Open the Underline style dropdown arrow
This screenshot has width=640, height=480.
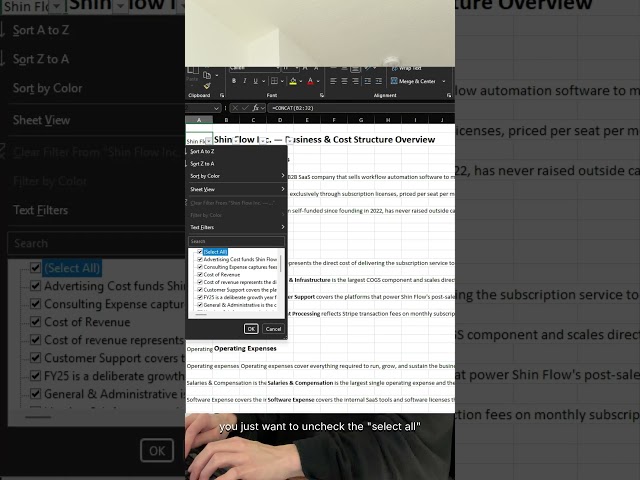click(x=263, y=81)
